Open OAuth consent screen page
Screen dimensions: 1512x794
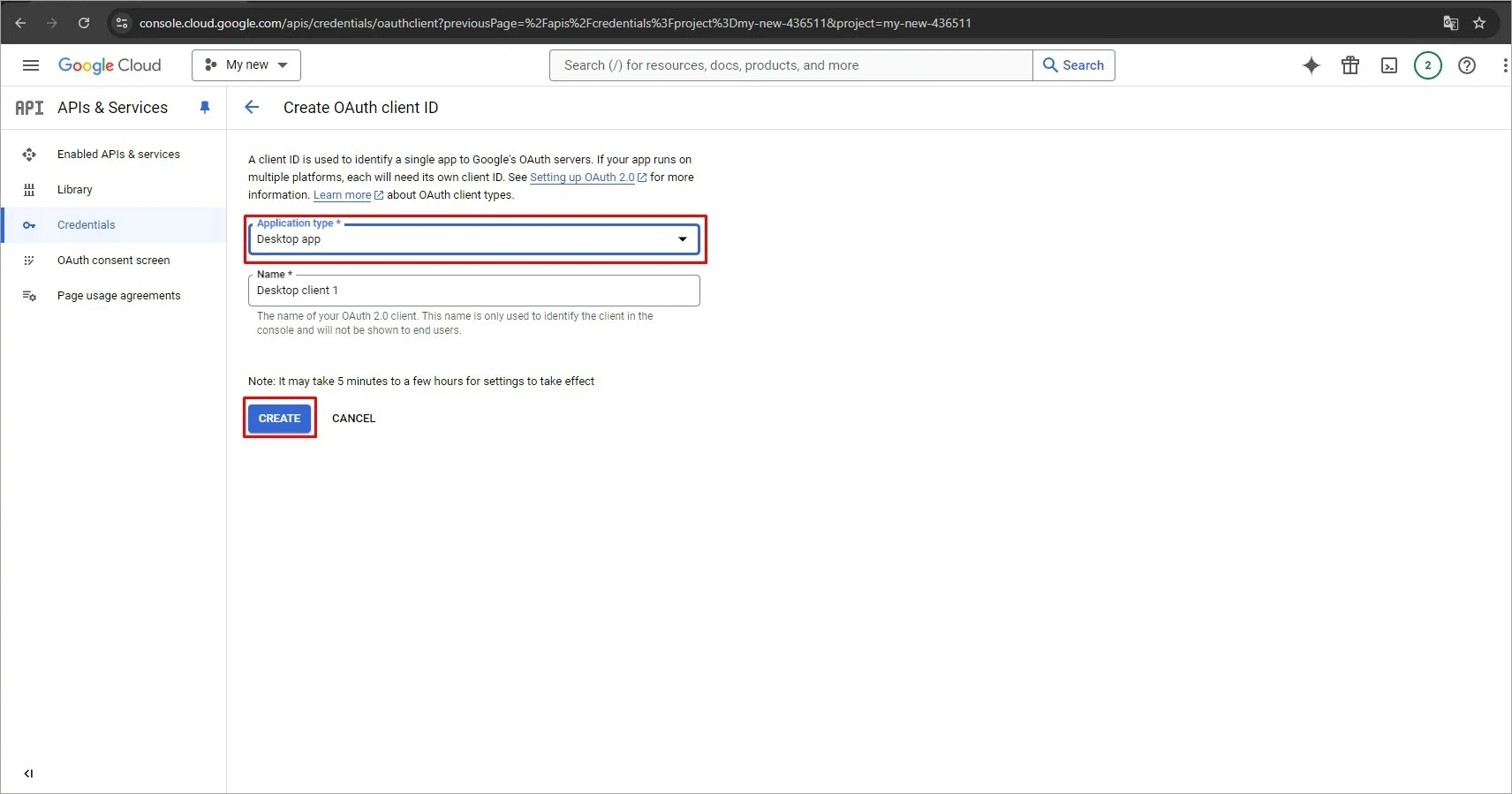click(113, 261)
